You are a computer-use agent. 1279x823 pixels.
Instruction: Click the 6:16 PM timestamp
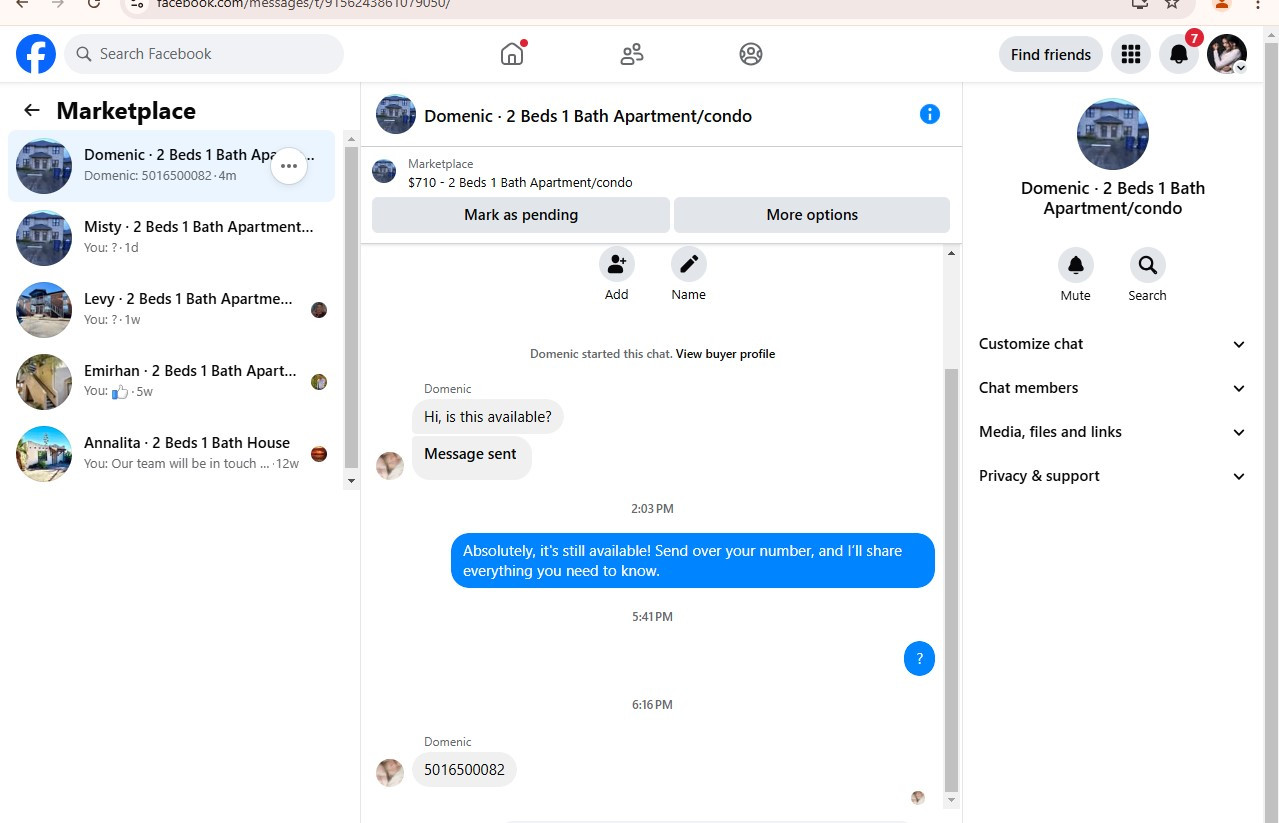(652, 705)
